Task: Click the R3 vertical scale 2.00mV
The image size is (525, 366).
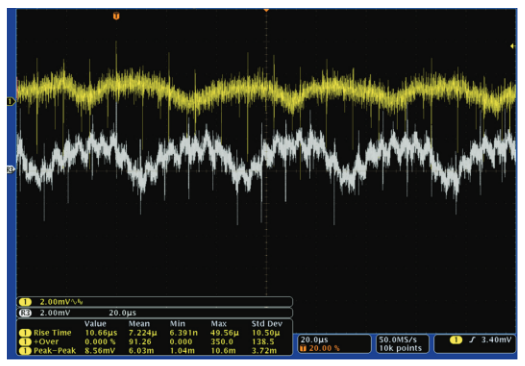Action: tap(55, 313)
